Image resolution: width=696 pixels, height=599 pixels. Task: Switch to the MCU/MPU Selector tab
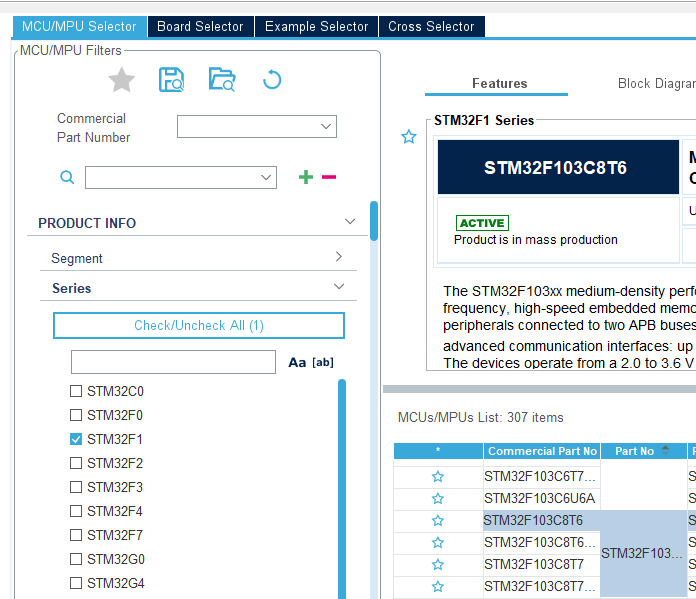[79, 26]
